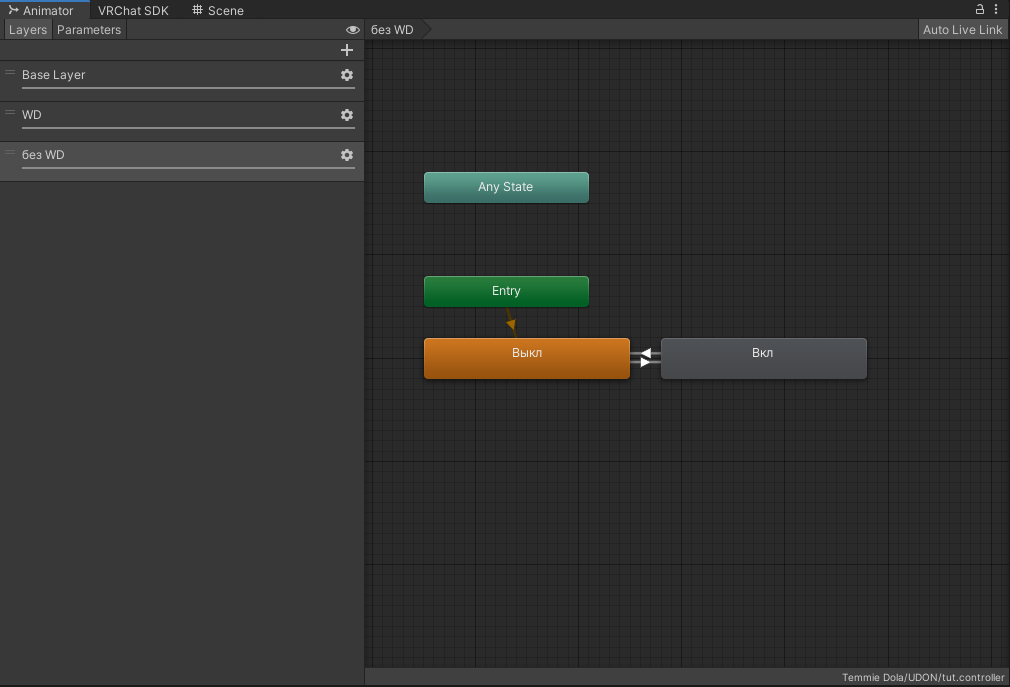This screenshot has height=687, width=1010.
Task: Open settings gear for WD layer
Action: point(347,115)
